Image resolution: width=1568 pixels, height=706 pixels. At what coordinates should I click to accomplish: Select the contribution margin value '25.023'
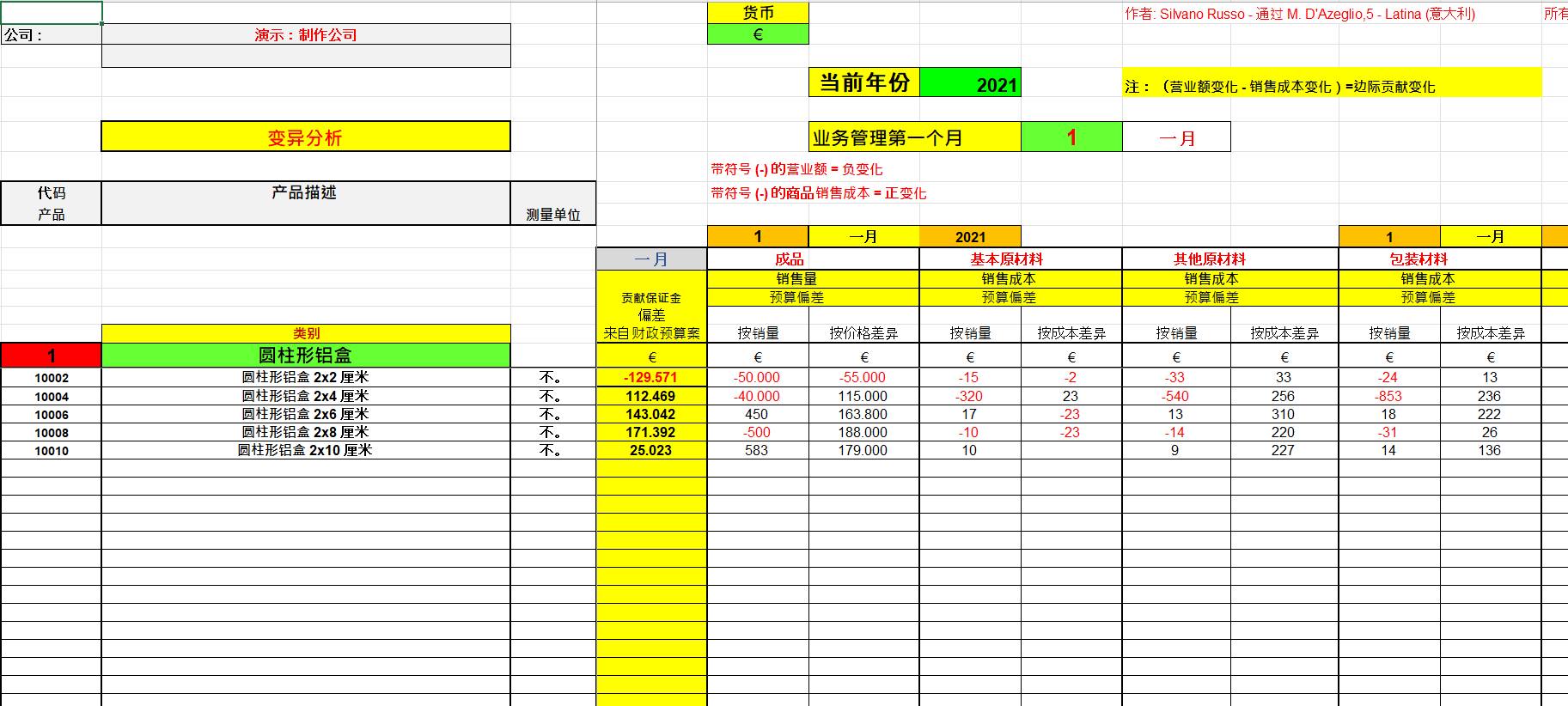click(x=651, y=450)
